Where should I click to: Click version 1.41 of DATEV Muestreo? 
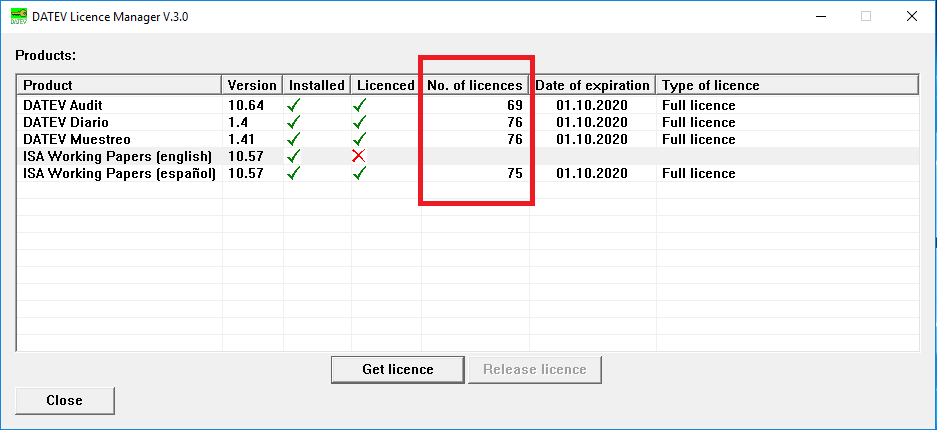241,139
